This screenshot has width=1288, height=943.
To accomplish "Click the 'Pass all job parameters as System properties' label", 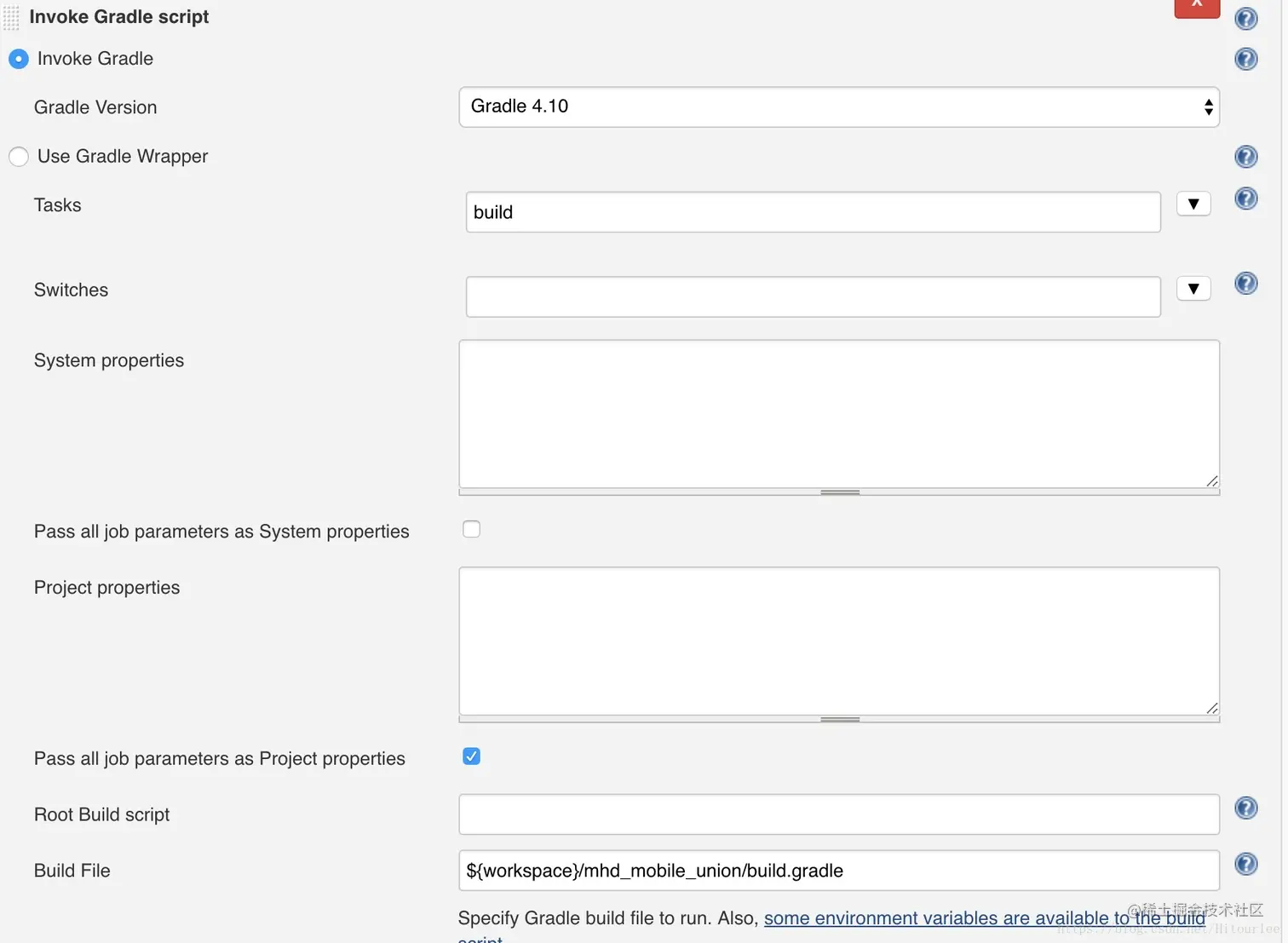I will point(221,532).
